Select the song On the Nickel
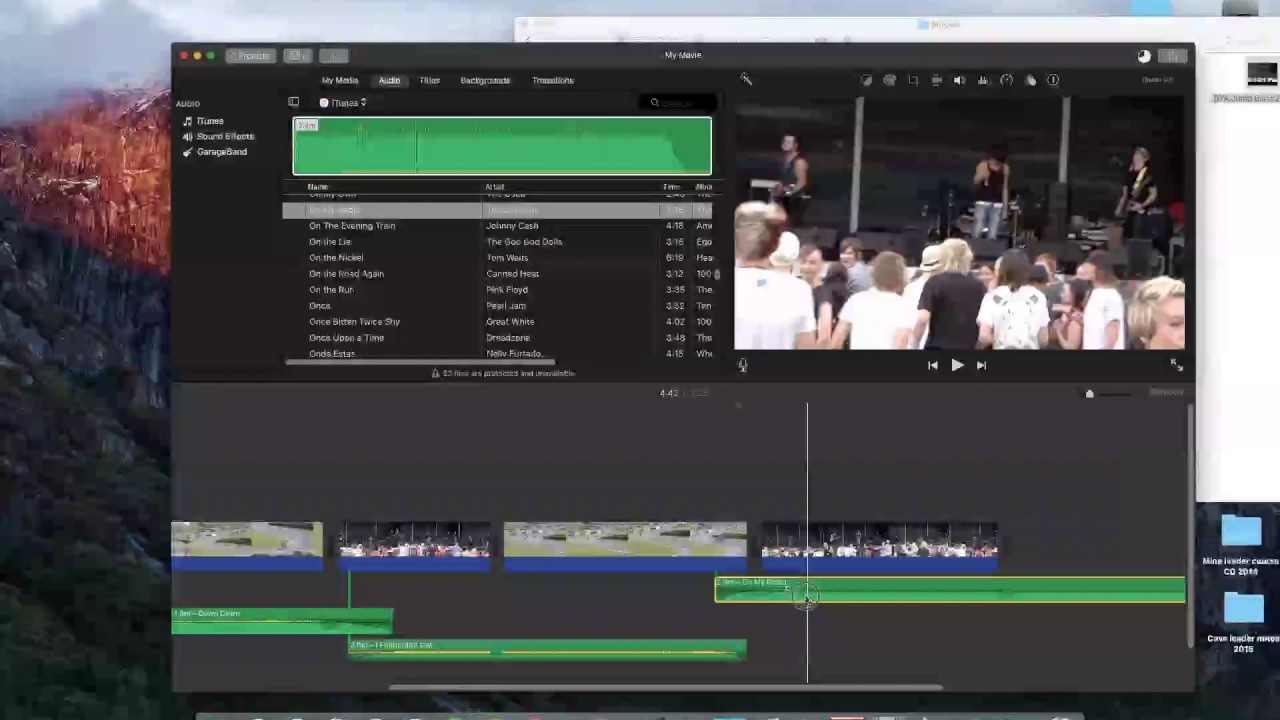This screenshot has height=720, width=1280. [x=336, y=258]
